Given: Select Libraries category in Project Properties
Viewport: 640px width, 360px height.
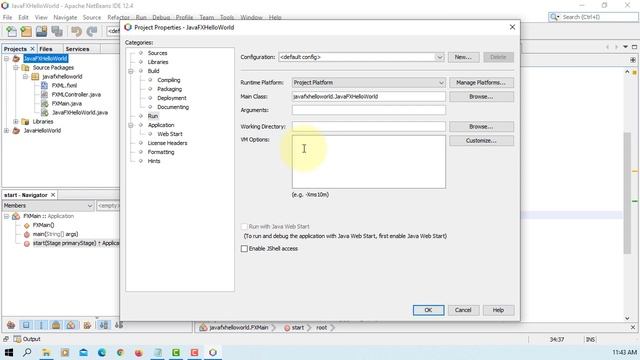Looking at the screenshot, I should [158, 62].
